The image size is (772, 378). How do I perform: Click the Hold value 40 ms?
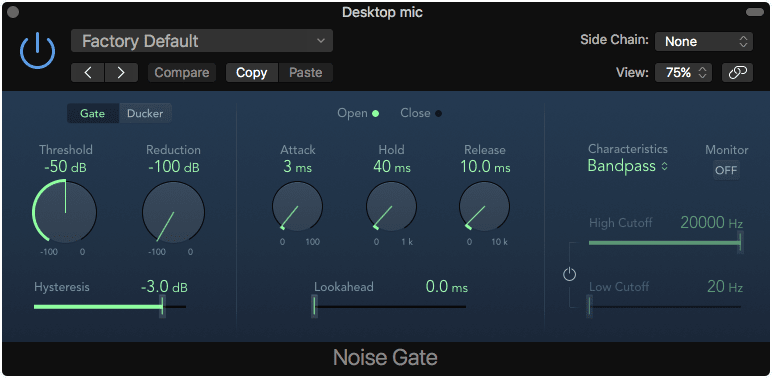tap(391, 167)
